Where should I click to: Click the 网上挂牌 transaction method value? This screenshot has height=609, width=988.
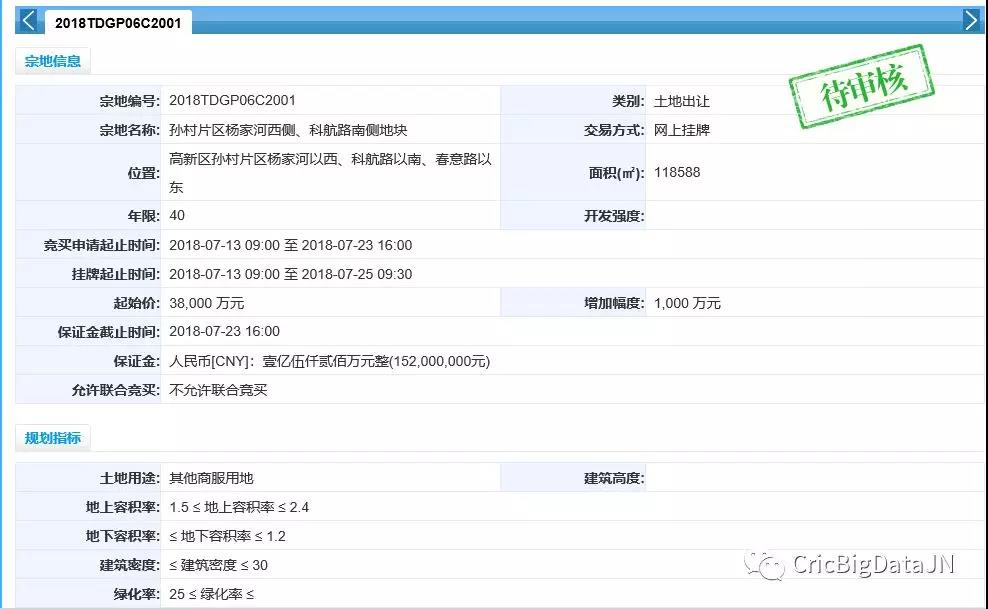[x=681, y=130]
